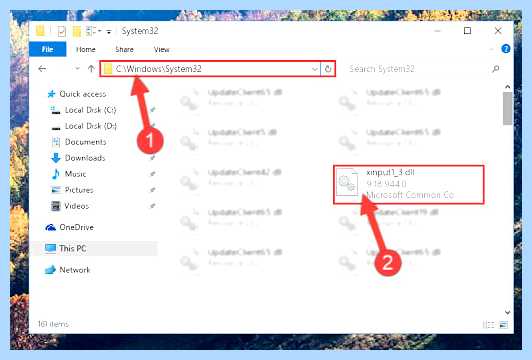Click the scroll up arrow
This screenshot has height=360, width=532.
pyautogui.click(x=508, y=87)
